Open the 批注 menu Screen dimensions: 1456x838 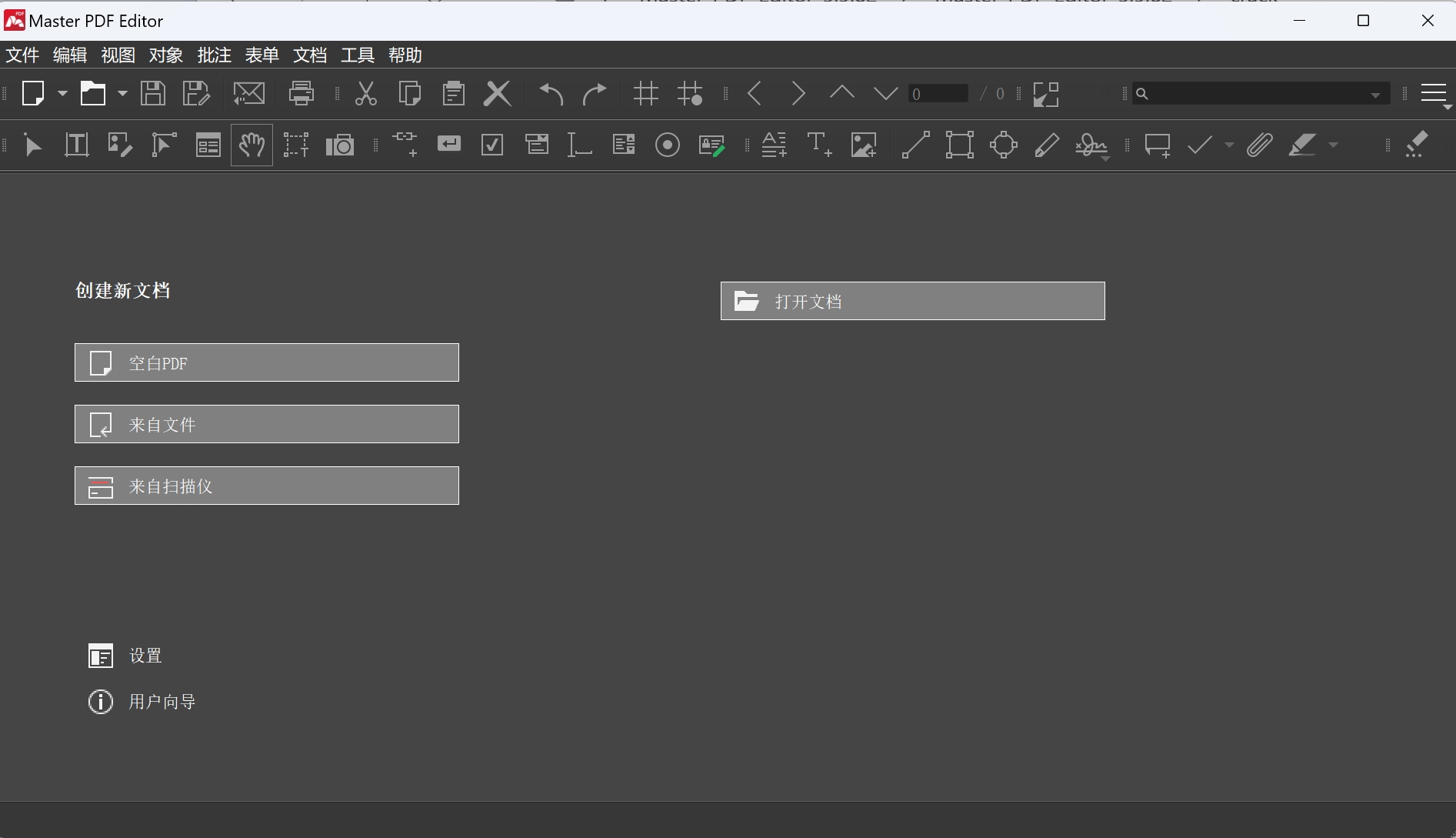point(214,55)
